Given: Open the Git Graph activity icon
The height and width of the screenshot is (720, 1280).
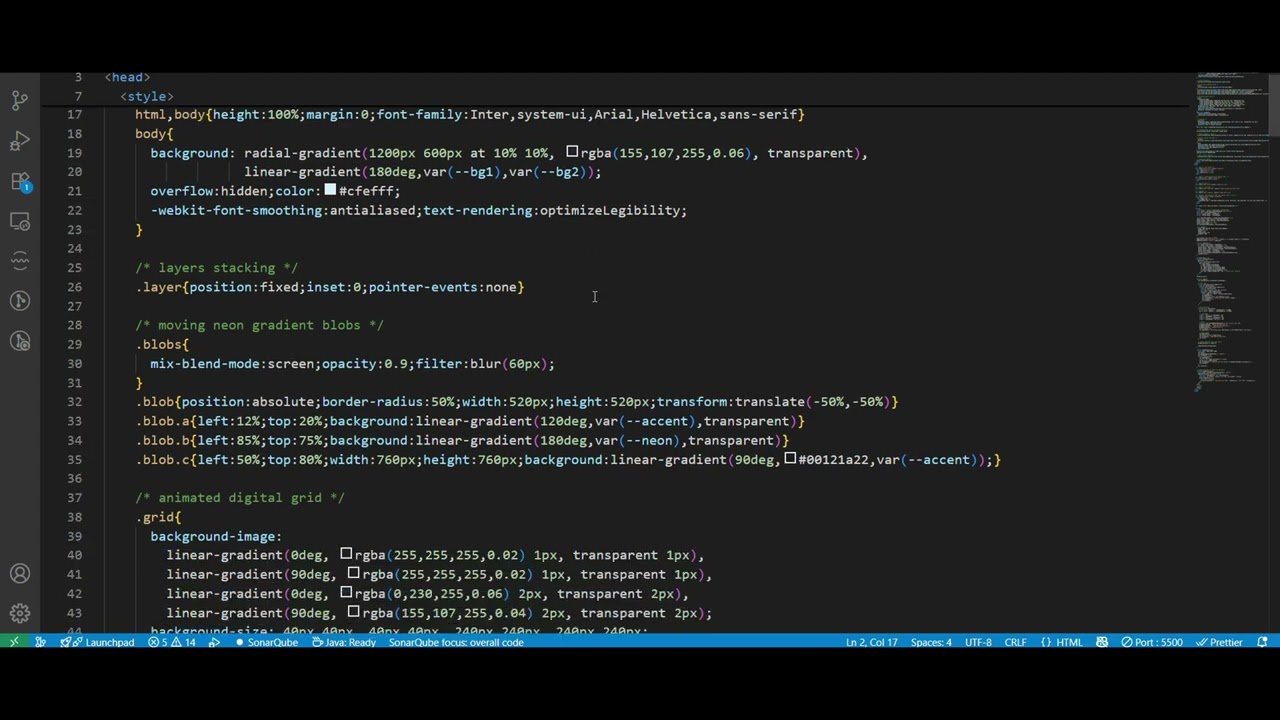Looking at the screenshot, I should click(x=20, y=301).
